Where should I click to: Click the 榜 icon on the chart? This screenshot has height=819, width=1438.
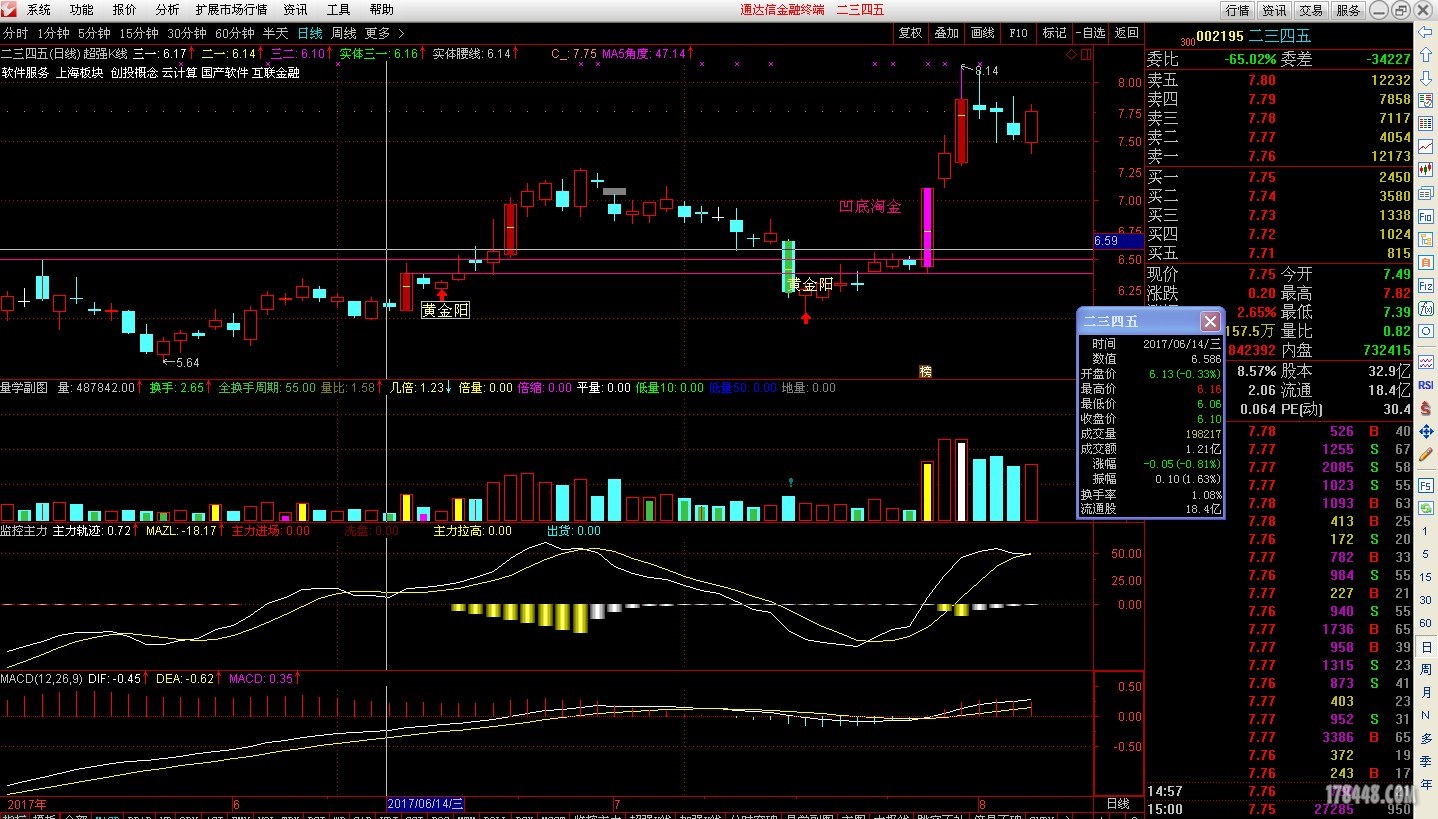(925, 371)
